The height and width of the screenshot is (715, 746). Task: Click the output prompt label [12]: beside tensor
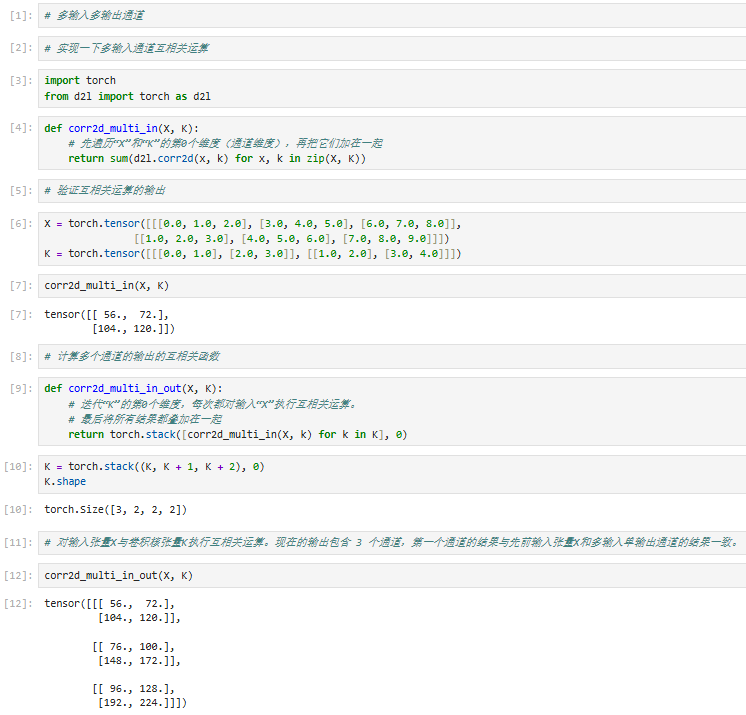click(19, 604)
